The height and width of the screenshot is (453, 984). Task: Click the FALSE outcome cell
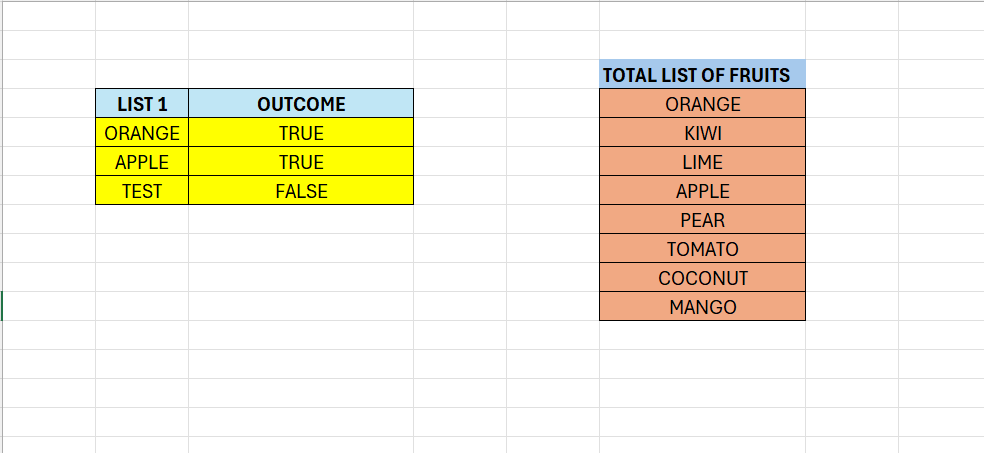[x=301, y=191]
